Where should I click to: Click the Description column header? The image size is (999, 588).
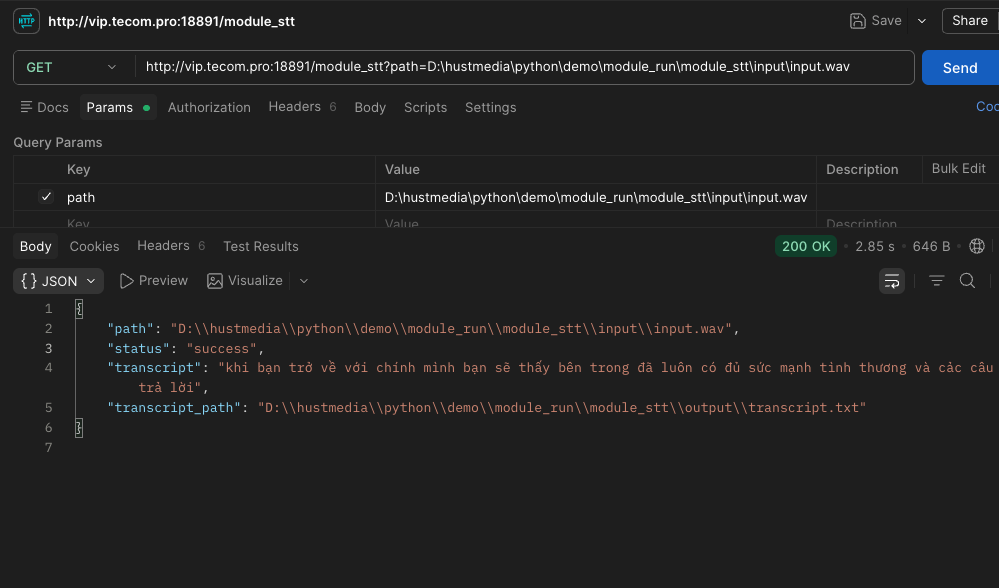862,169
